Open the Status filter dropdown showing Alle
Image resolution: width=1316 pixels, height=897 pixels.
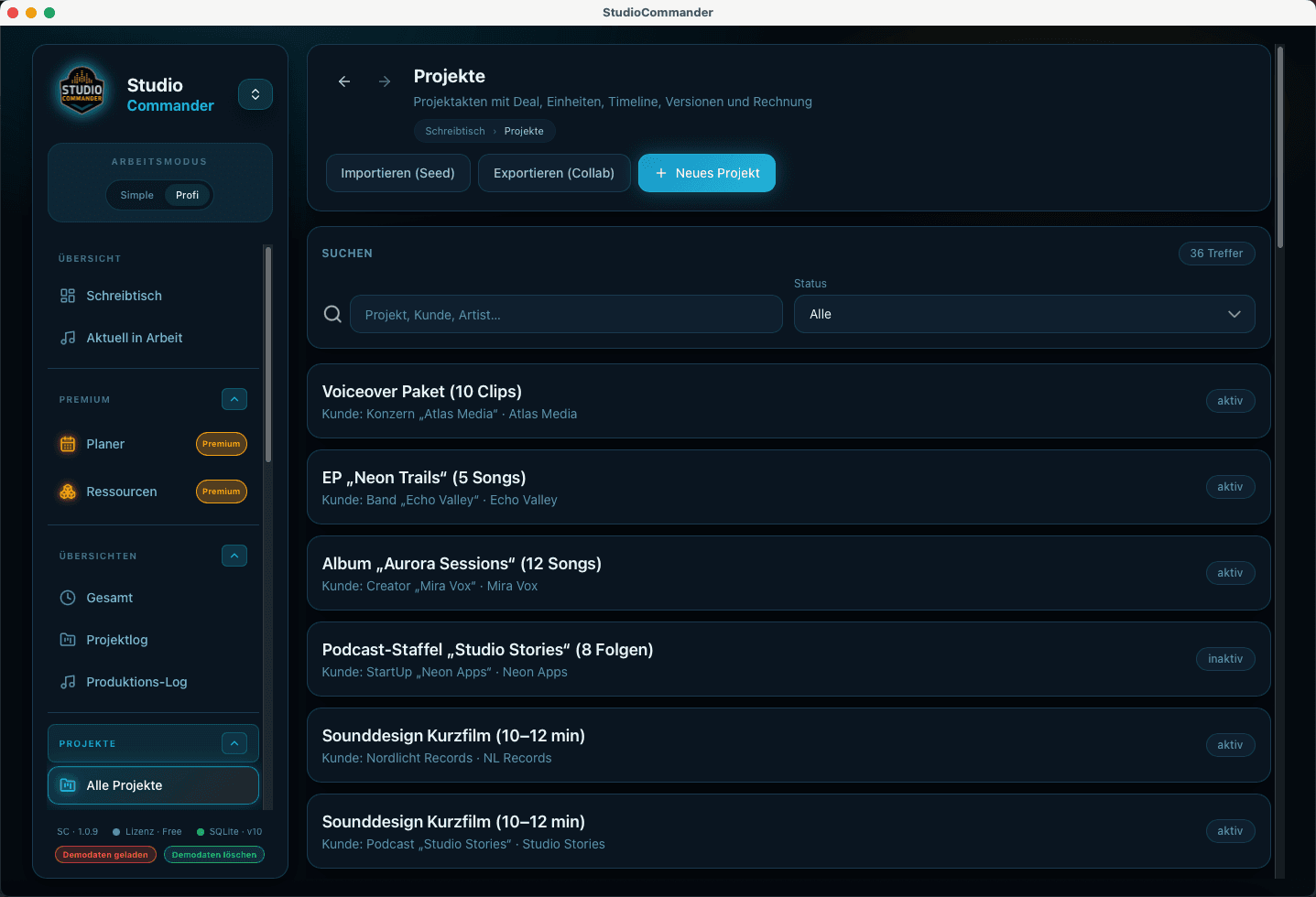click(1024, 314)
